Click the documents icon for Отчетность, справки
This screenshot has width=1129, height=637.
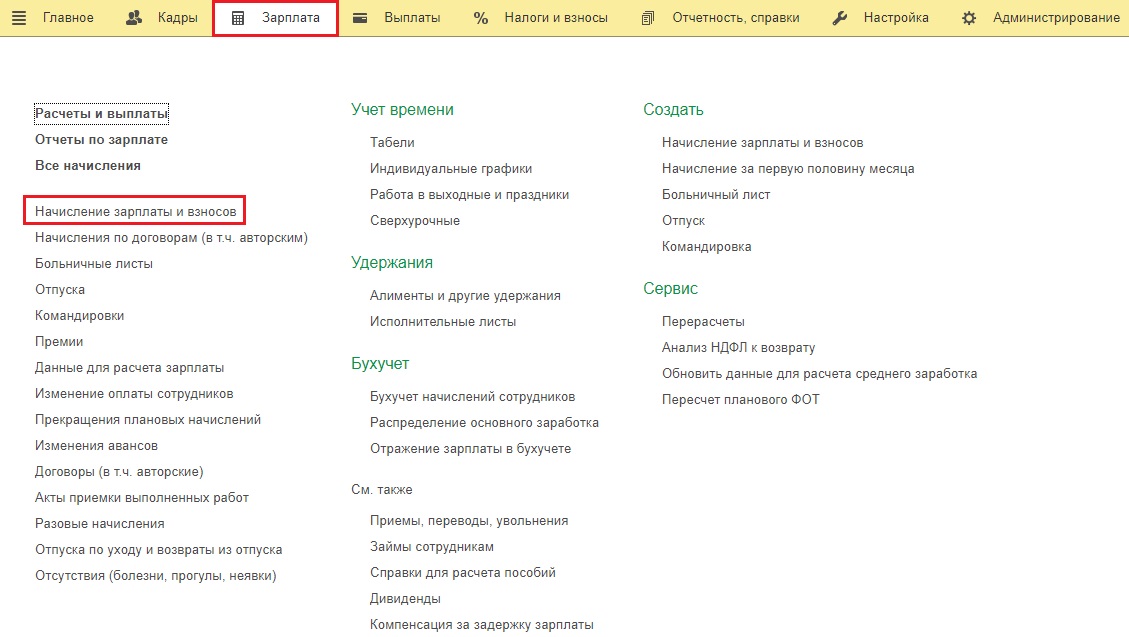tap(648, 18)
